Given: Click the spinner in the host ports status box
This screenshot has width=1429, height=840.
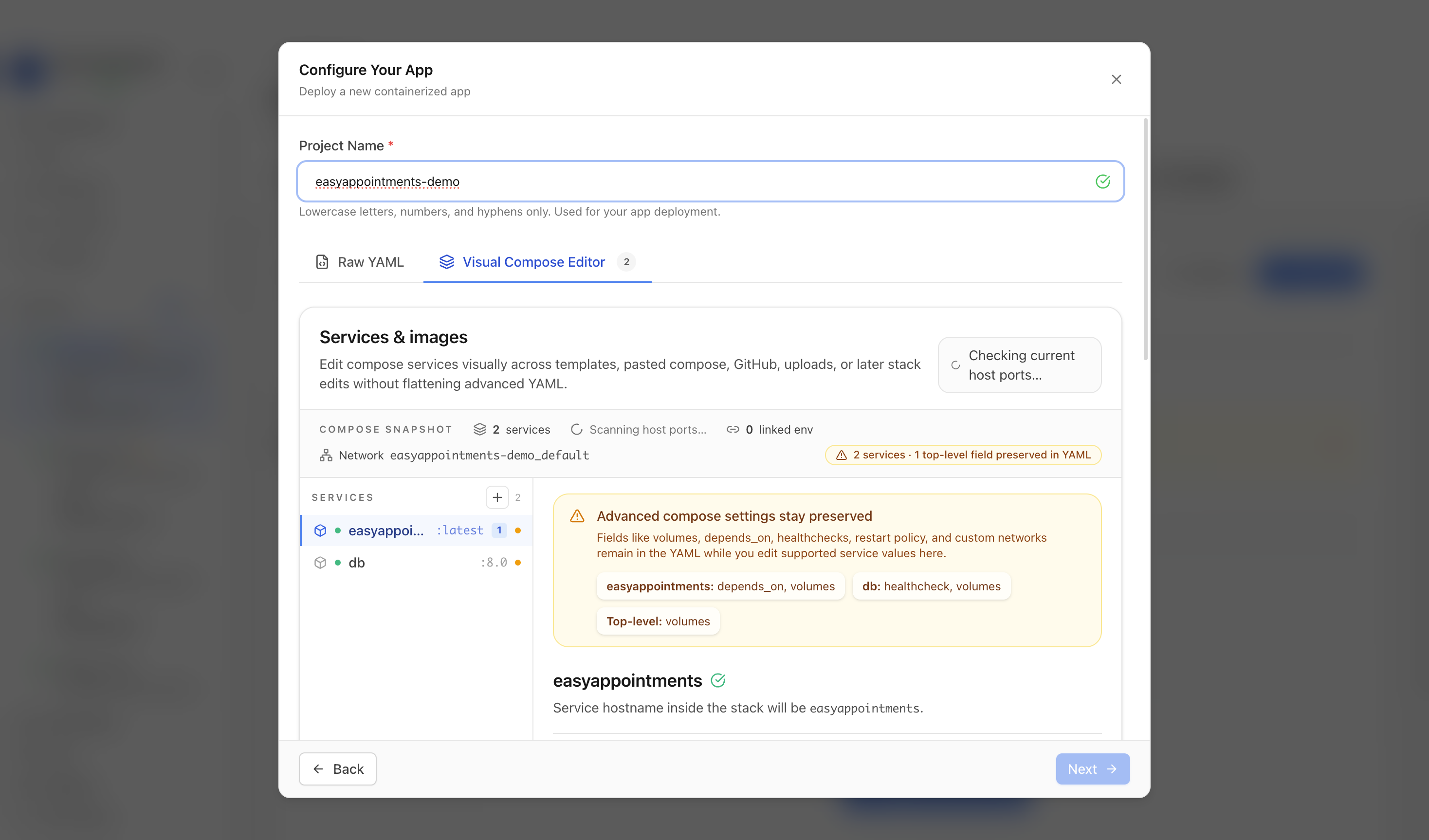Looking at the screenshot, I should point(955,365).
